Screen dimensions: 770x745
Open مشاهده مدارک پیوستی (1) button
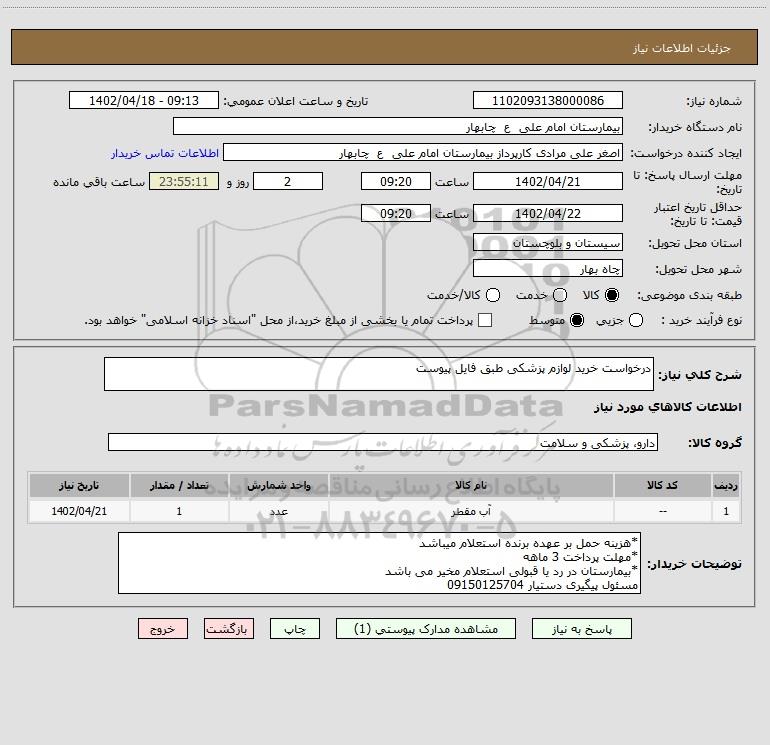point(426,629)
